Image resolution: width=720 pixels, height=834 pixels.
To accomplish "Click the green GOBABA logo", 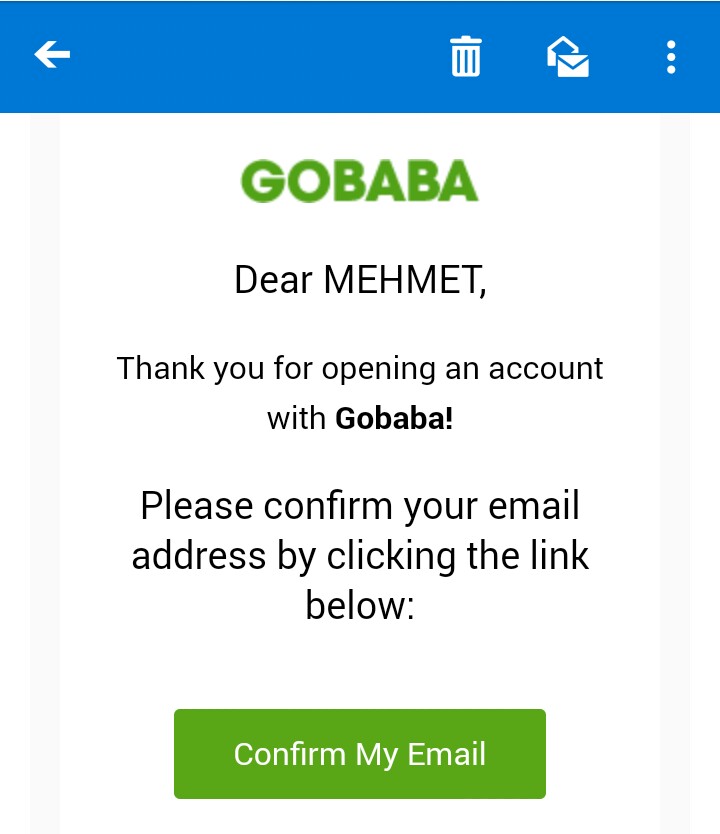I will [359, 181].
